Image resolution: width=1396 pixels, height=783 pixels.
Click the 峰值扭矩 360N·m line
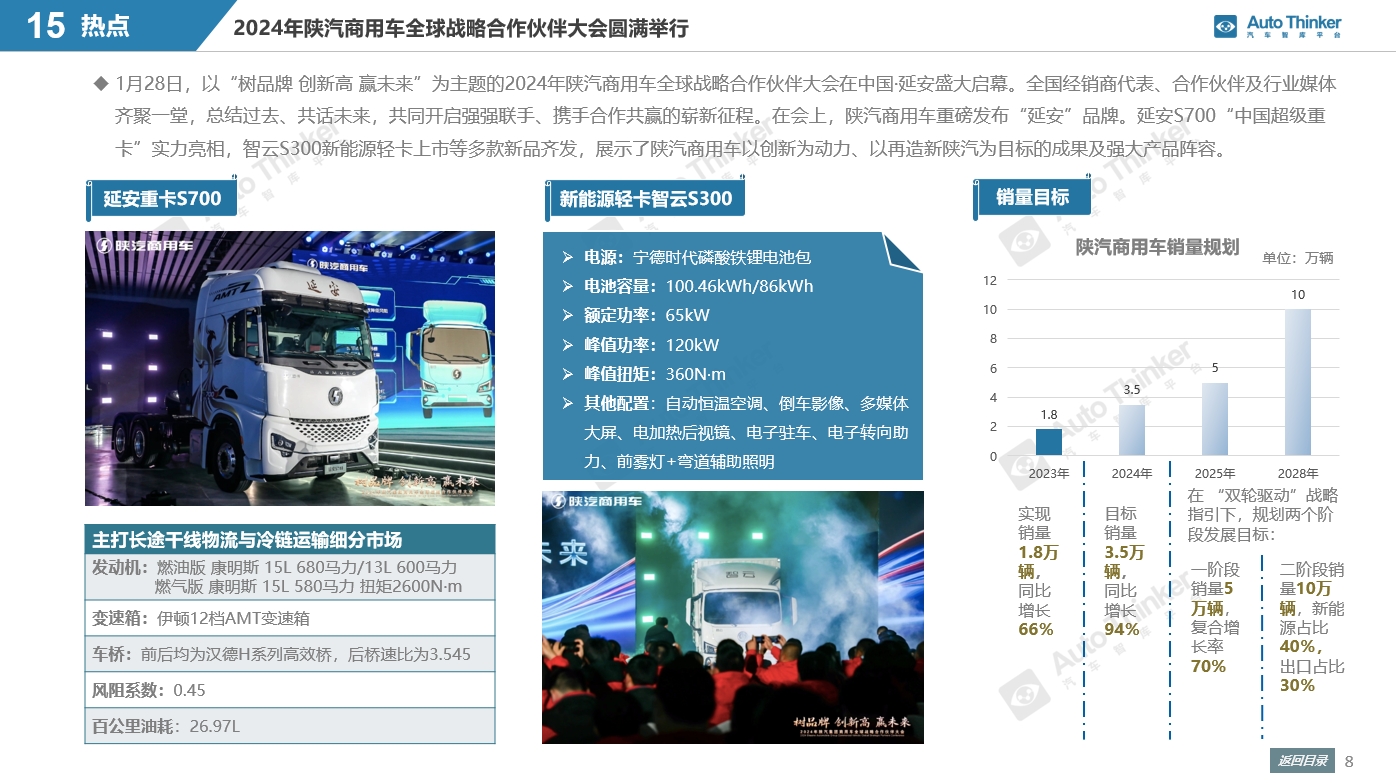pyautogui.click(x=643, y=374)
